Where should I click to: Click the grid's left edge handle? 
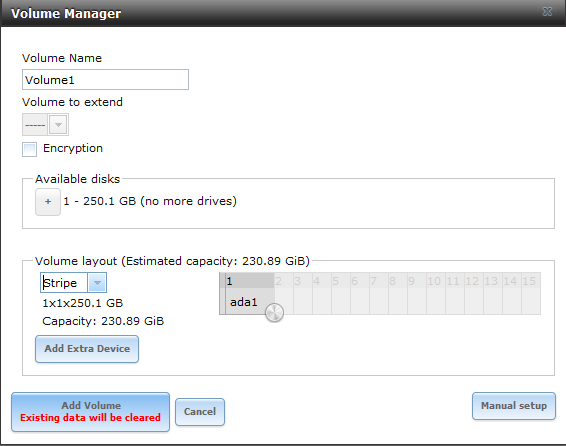coord(222,293)
